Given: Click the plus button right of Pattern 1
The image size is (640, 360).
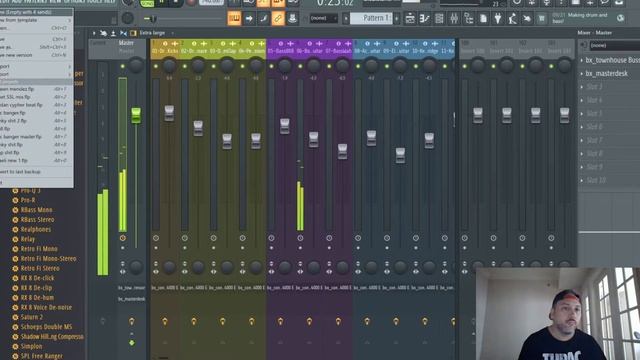Looking at the screenshot, I should (x=396, y=18).
